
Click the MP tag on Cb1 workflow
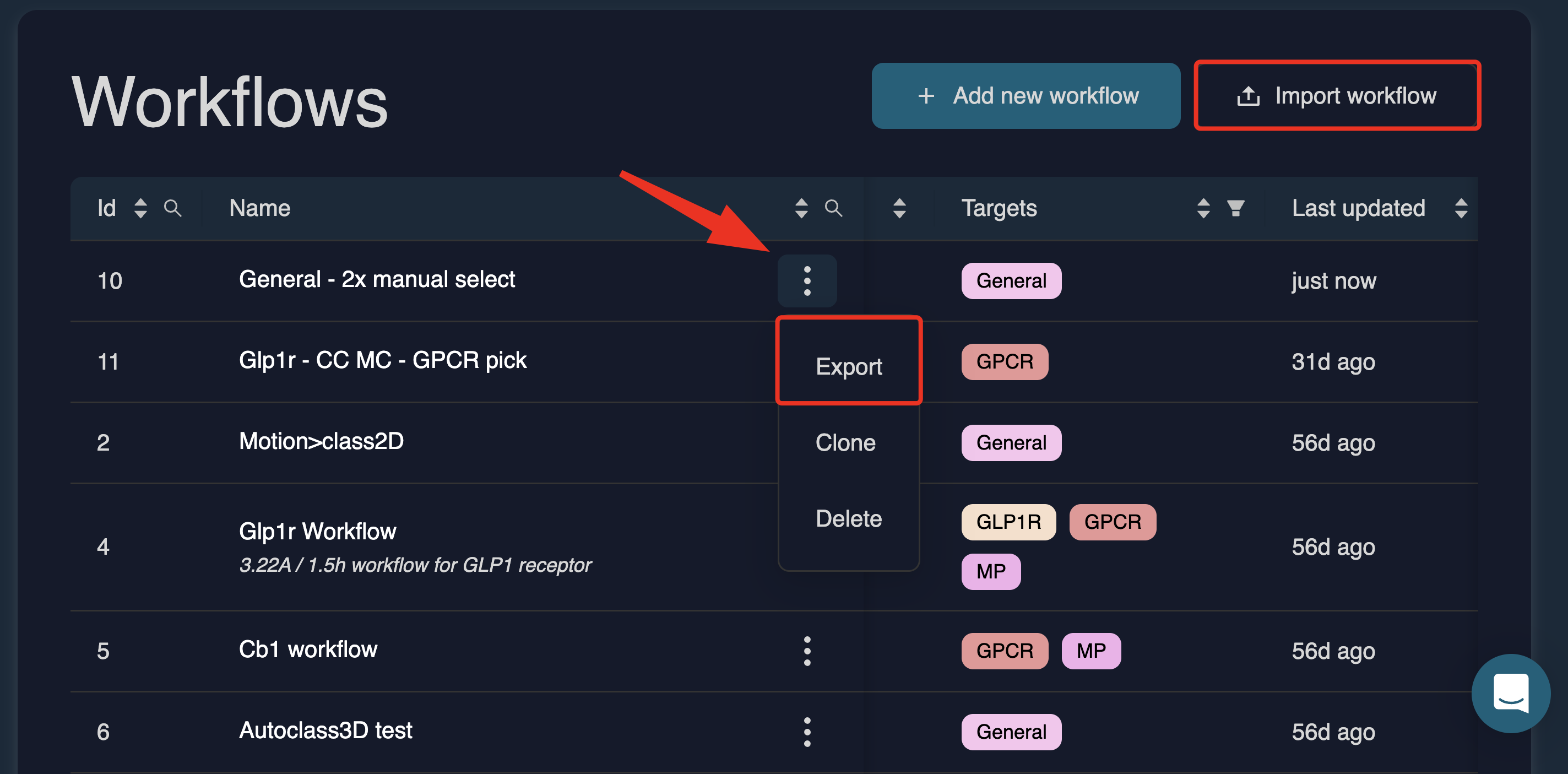coord(1091,651)
